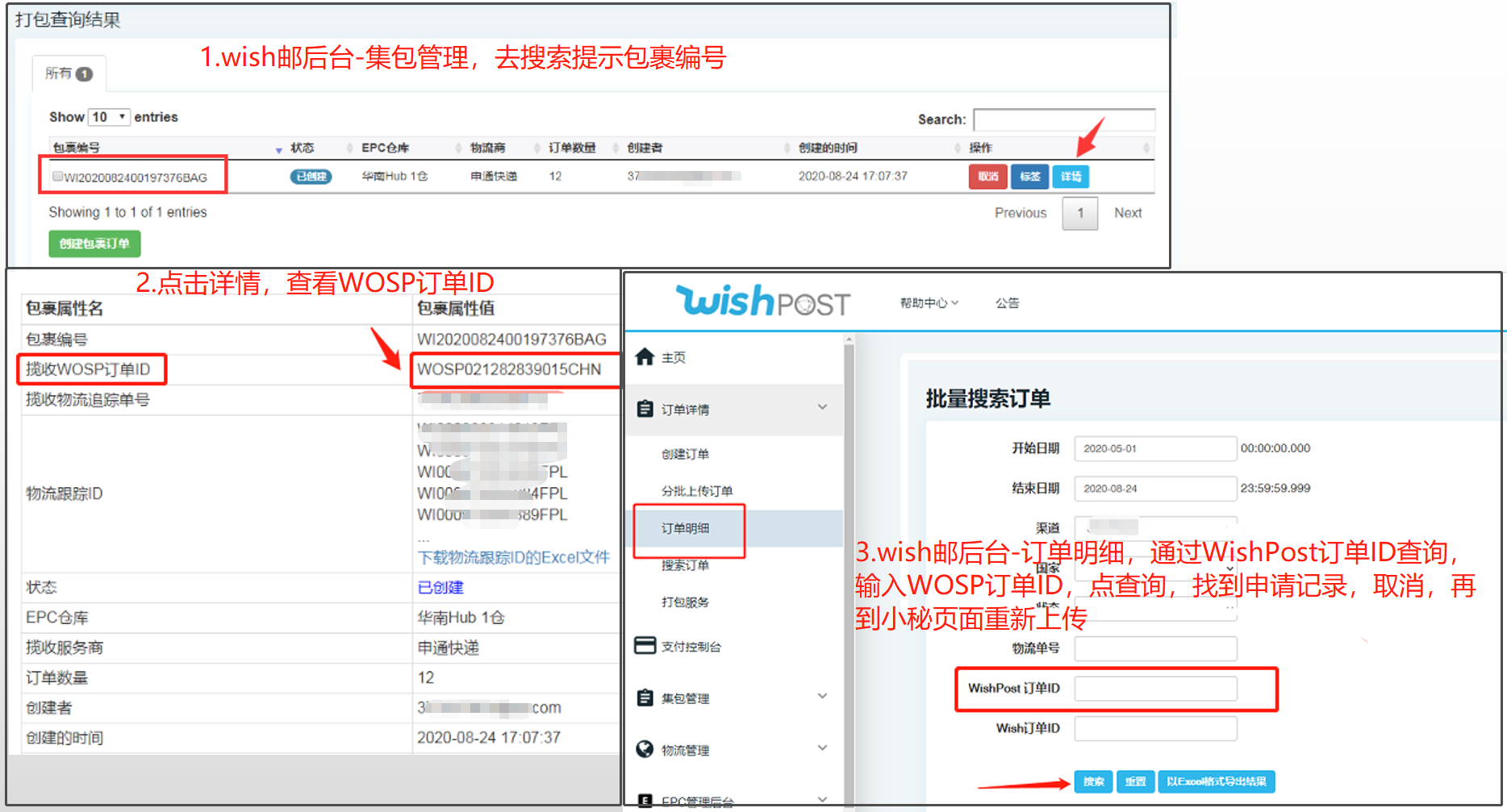
Task: Expand the EPC管理后台 sidebar section
Action: (822, 799)
